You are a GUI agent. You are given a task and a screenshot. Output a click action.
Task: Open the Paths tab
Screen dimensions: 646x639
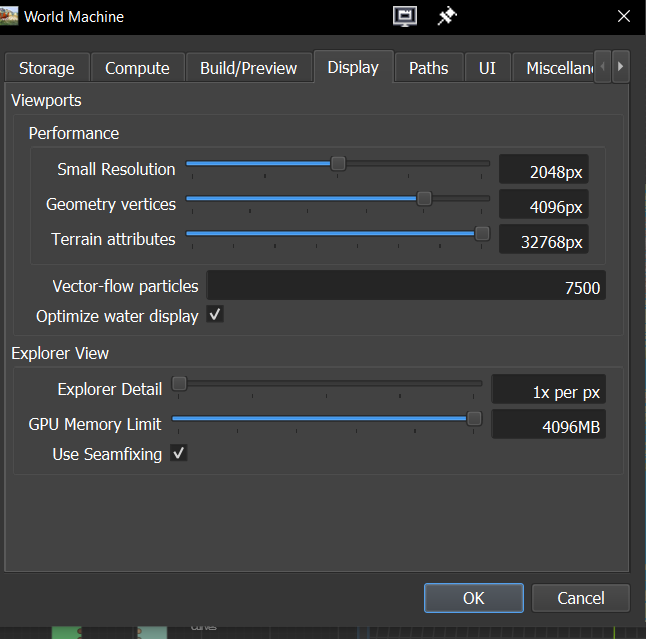428,68
